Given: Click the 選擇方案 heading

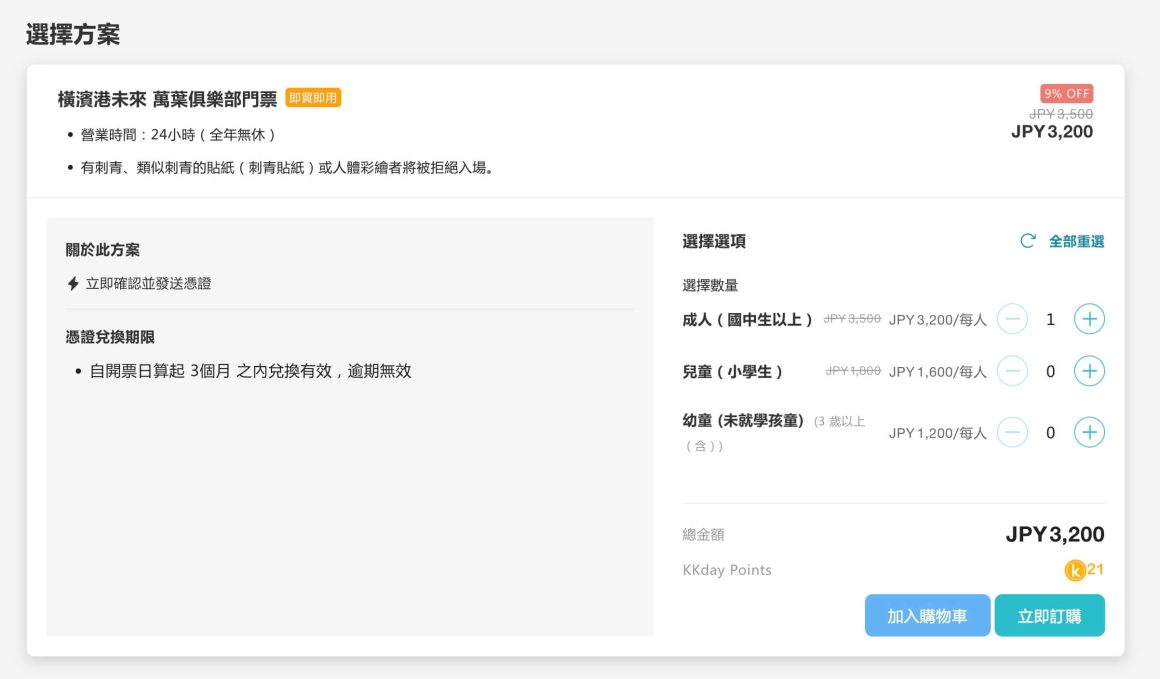Looking at the screenshot, I should pos(72,34).
